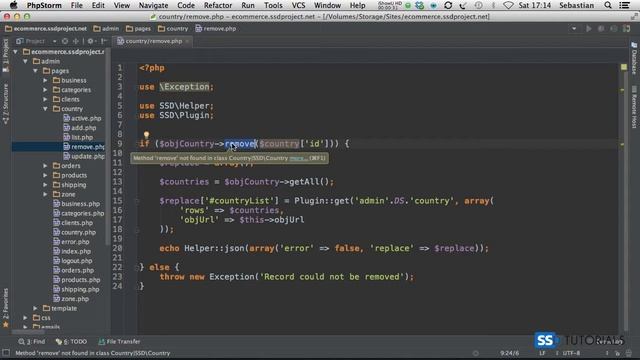Image resolution: width=640 pixels, height=360 pixels.
Task: Open the TODO tool window
Action: 71,342
